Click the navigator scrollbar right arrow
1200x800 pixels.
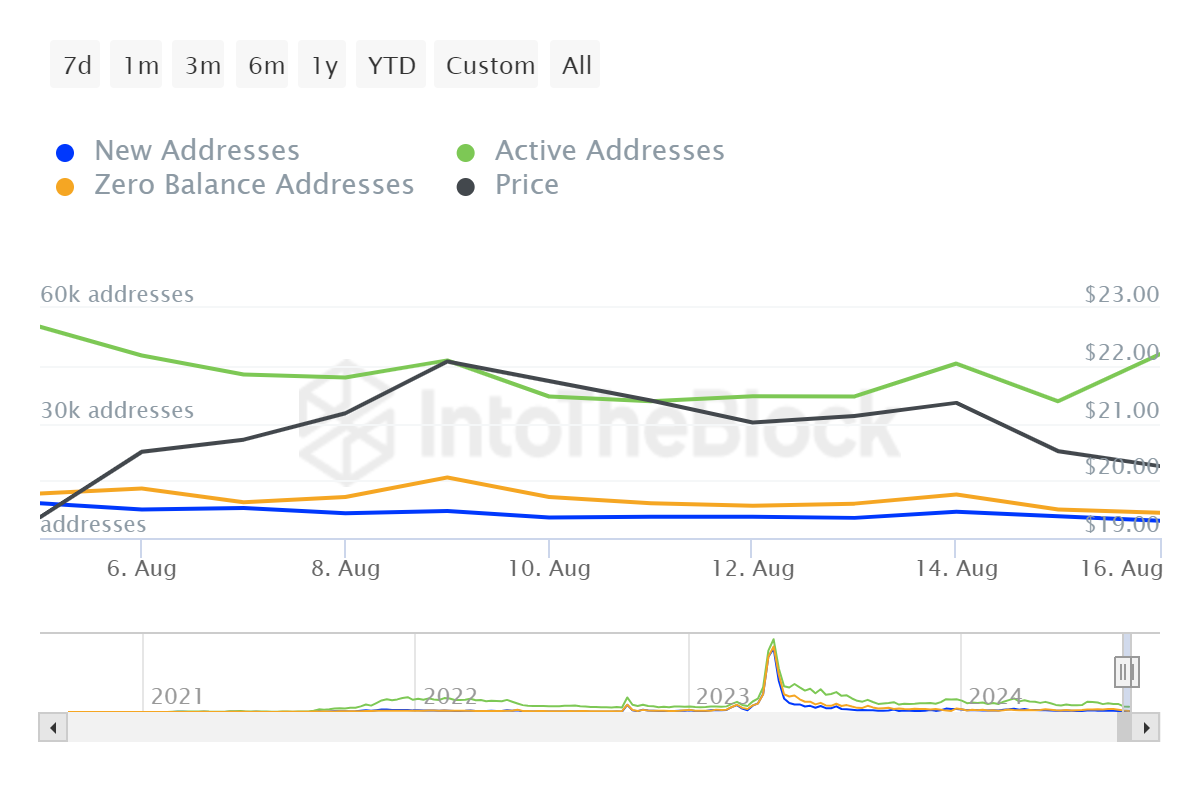(1146, 727)
